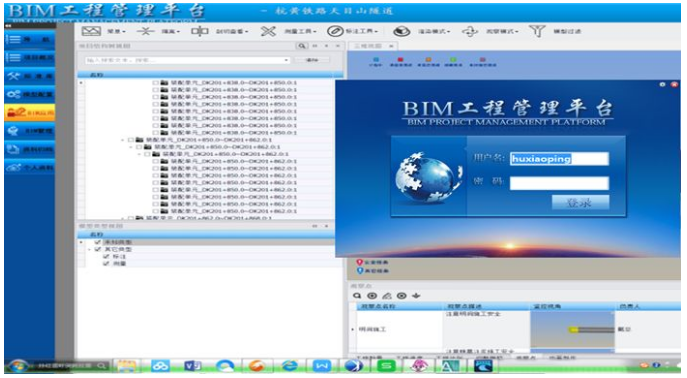Open the 导航 item in left sidebar
Screen dimensions: 687x378
pos(30,39)
